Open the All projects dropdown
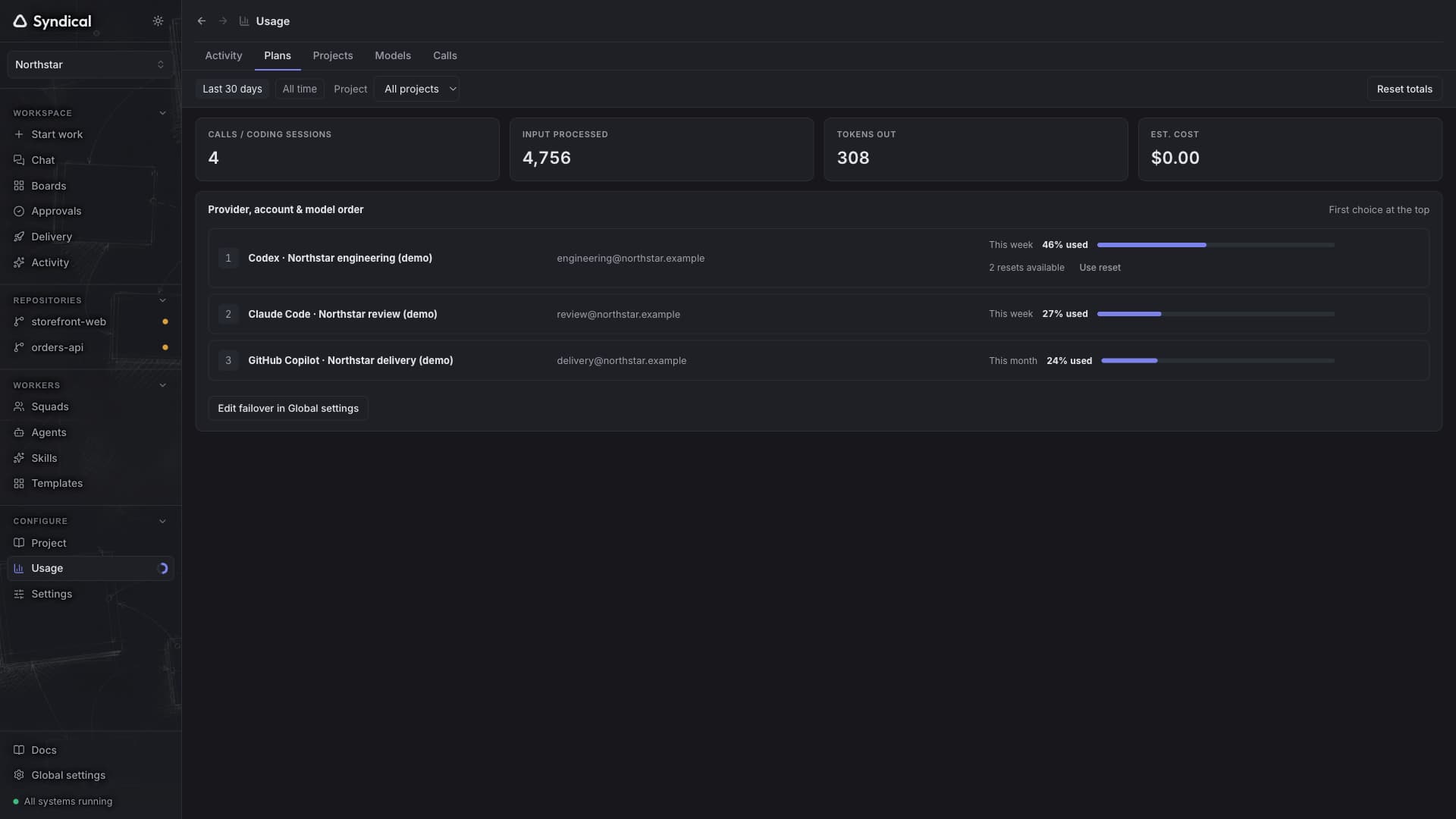This screenshot has width=1456, height=819. 416,89
